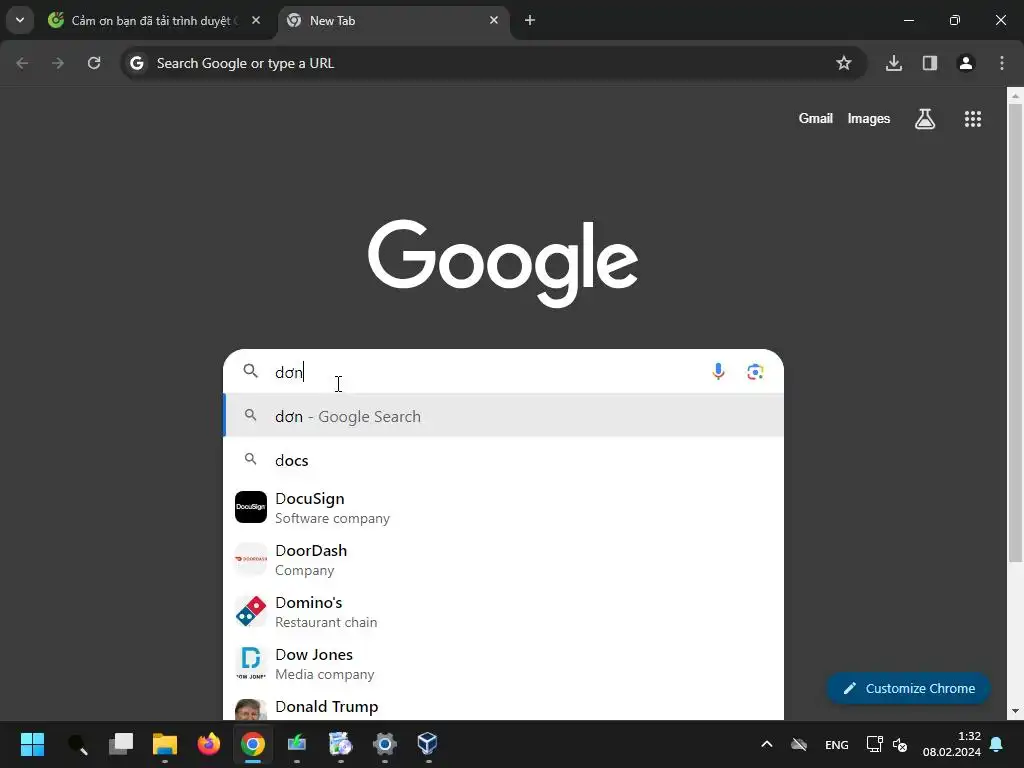Close the New Tab tab
The width and height of the screenshot is (1024, 768).
click(x=494, y=21)
